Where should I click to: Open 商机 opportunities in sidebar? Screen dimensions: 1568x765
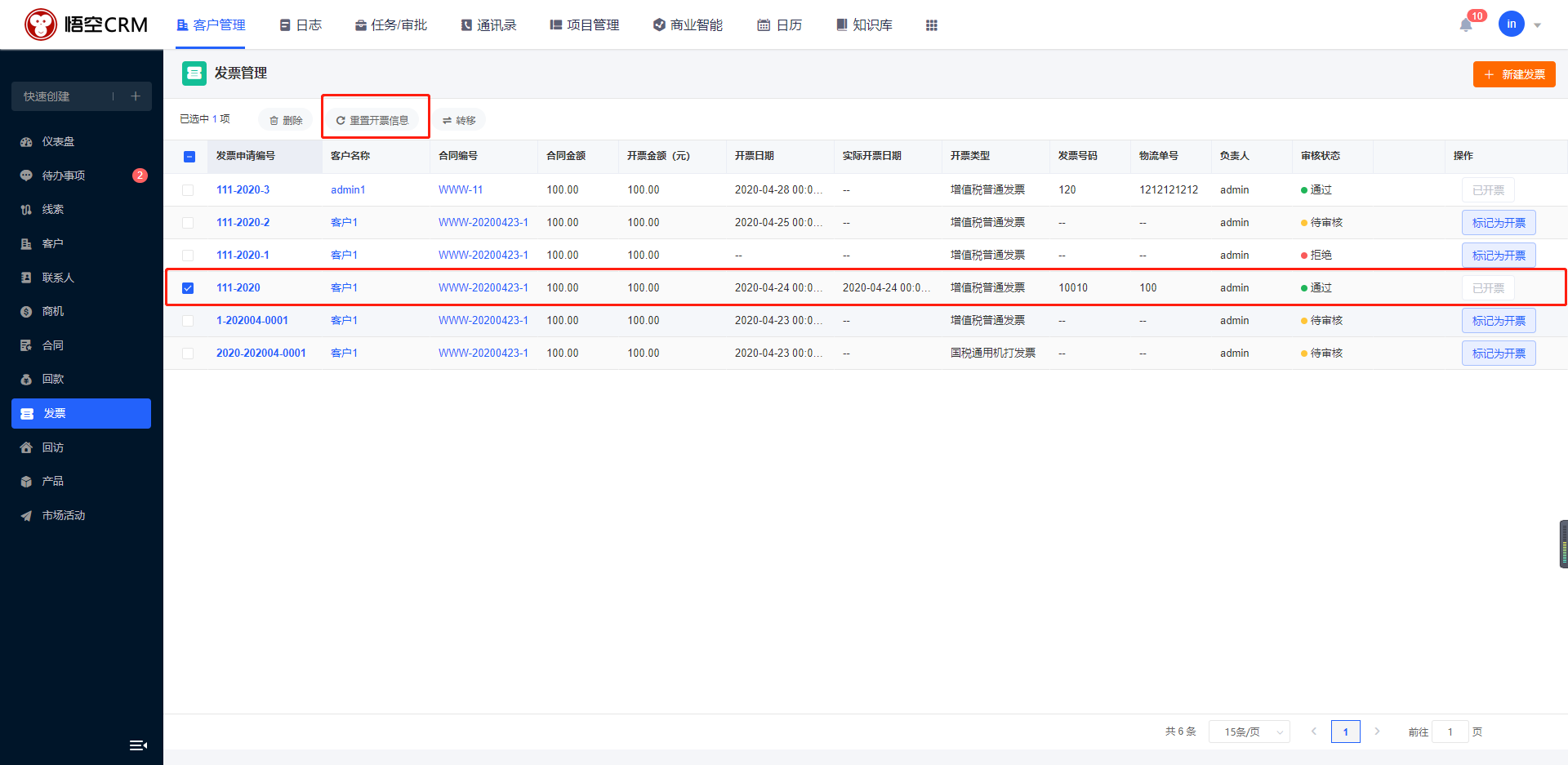pyautogui.click(x=82, y=311)
